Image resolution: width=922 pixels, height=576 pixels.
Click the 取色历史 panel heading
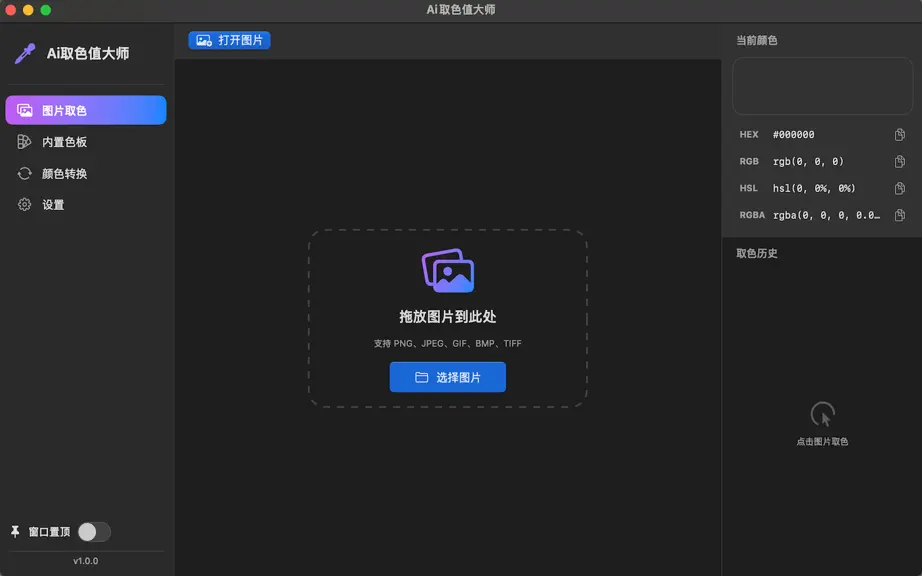pos(757,253)
